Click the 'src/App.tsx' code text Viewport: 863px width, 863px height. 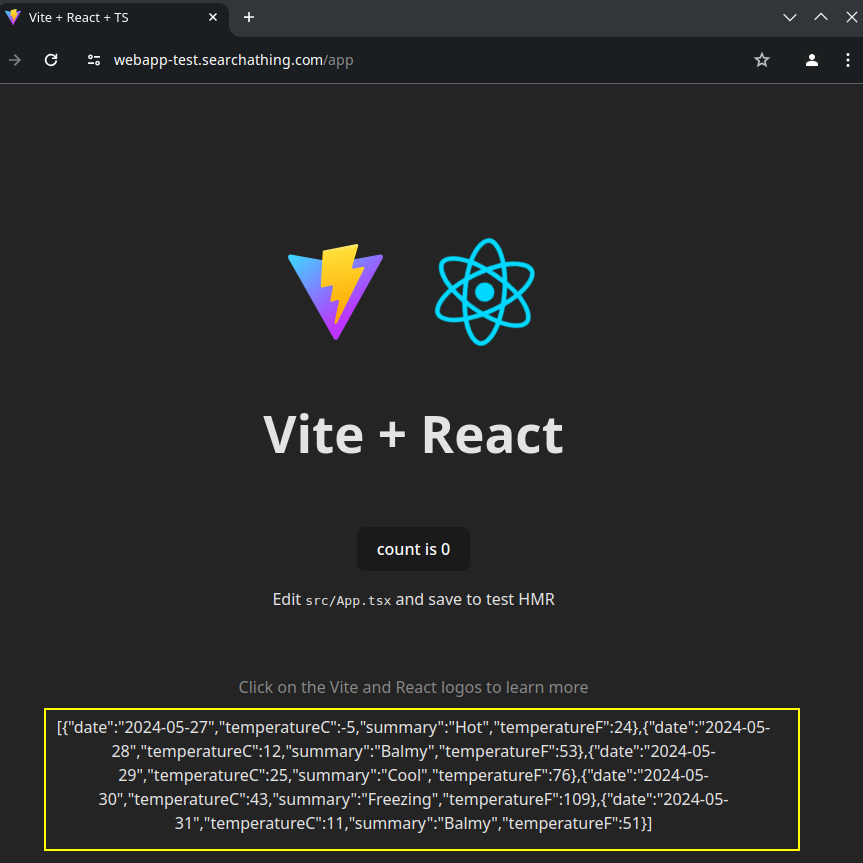[348, 600]
